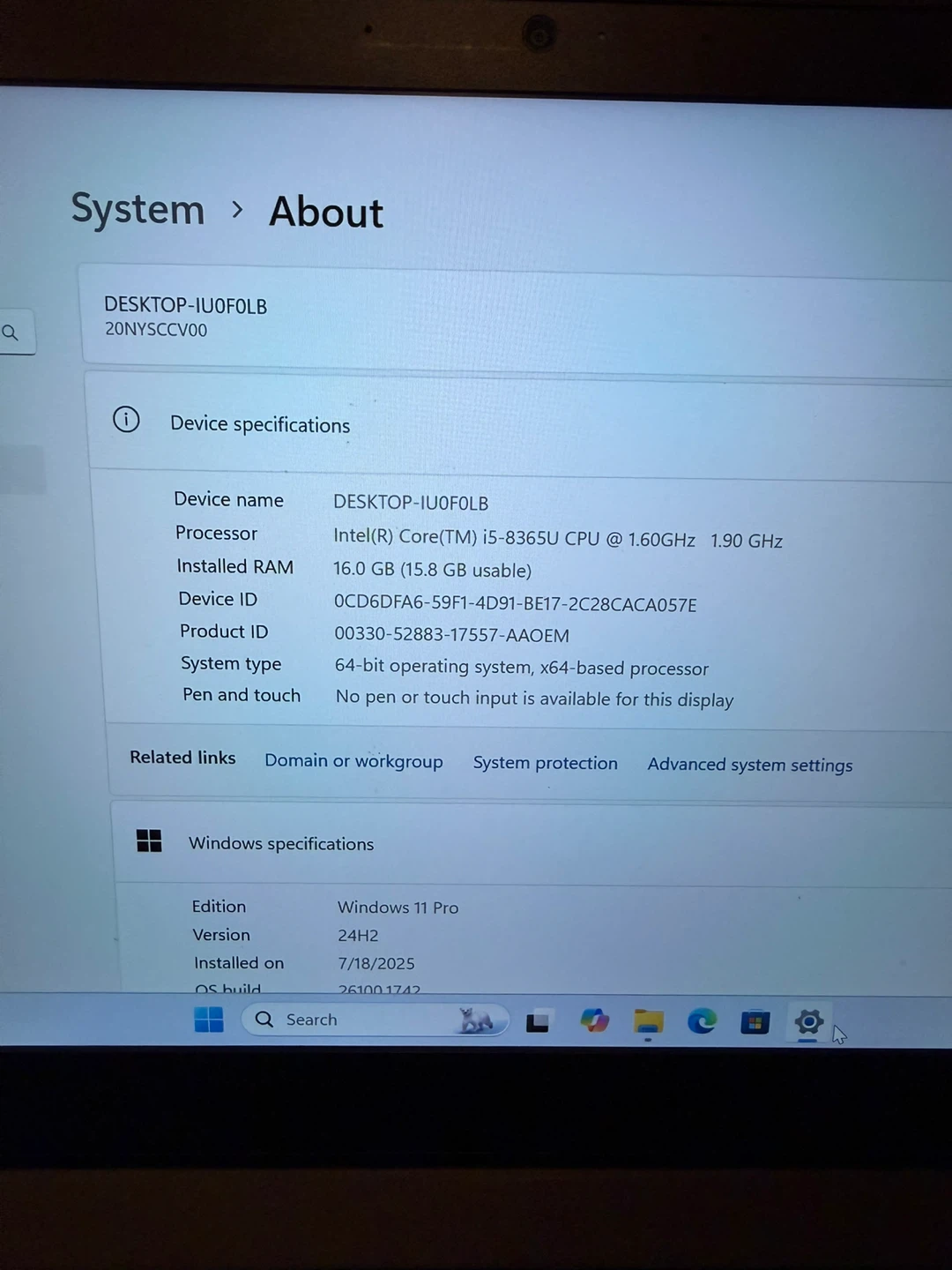Click the Windows specifications logo icon
952x1270 pixels.
149,840
